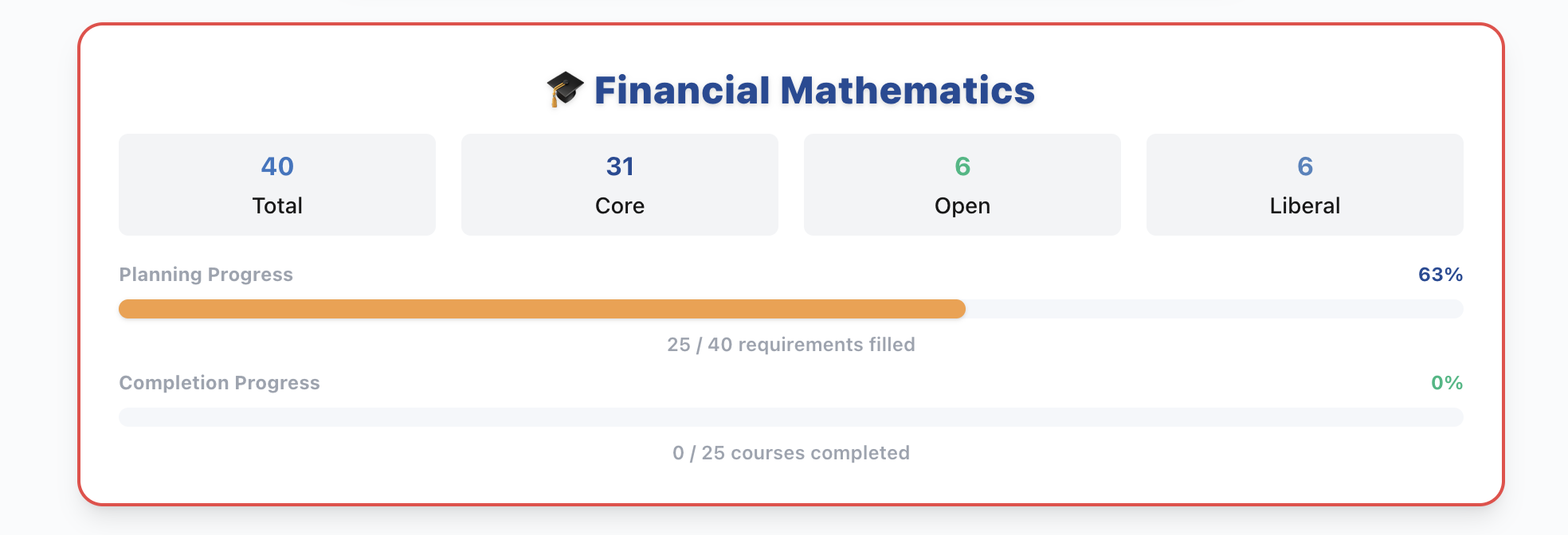1568x535 pixels.
Task: Click the Planning Progress label
Action: (x=206, y=275)
